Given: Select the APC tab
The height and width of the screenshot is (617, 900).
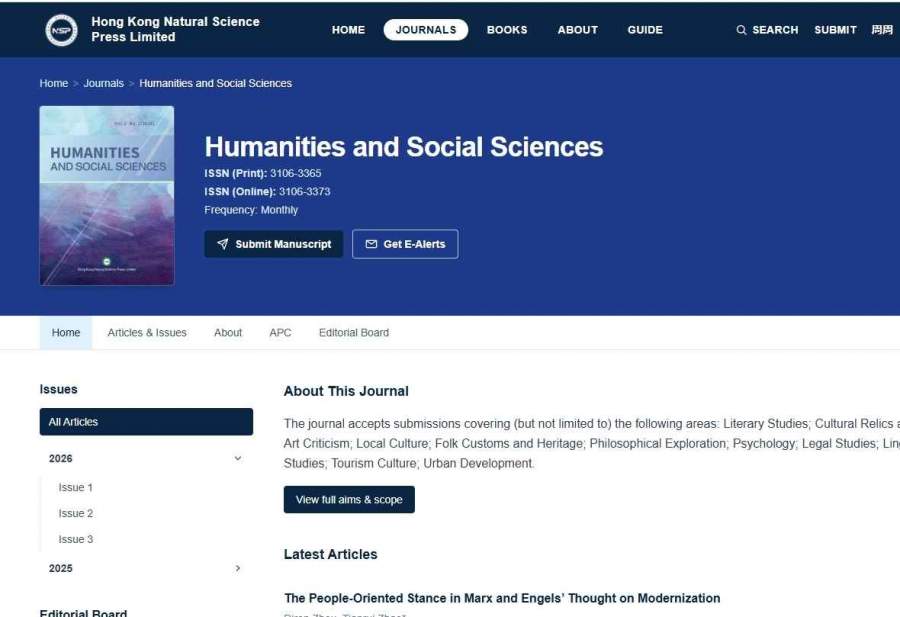Looking at the screenshot, I should coord(280,332).
